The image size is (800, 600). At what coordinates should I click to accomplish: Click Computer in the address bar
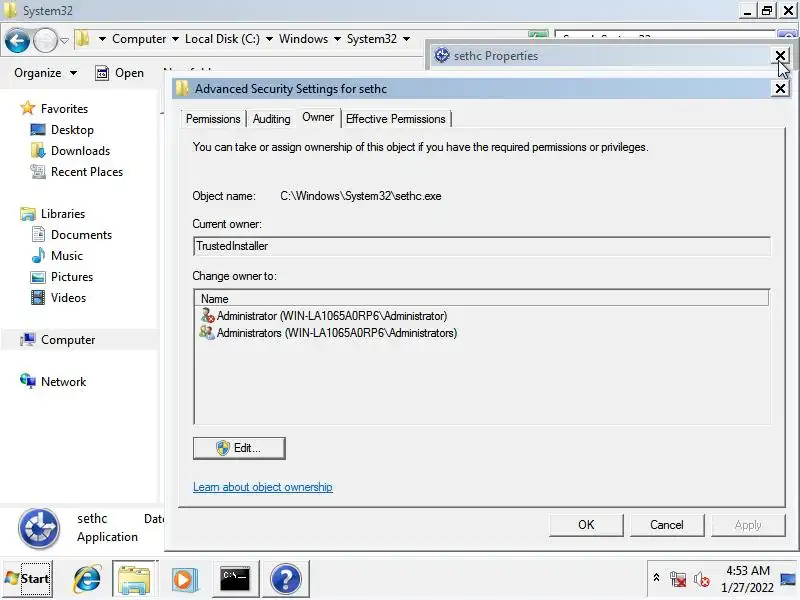139,39
